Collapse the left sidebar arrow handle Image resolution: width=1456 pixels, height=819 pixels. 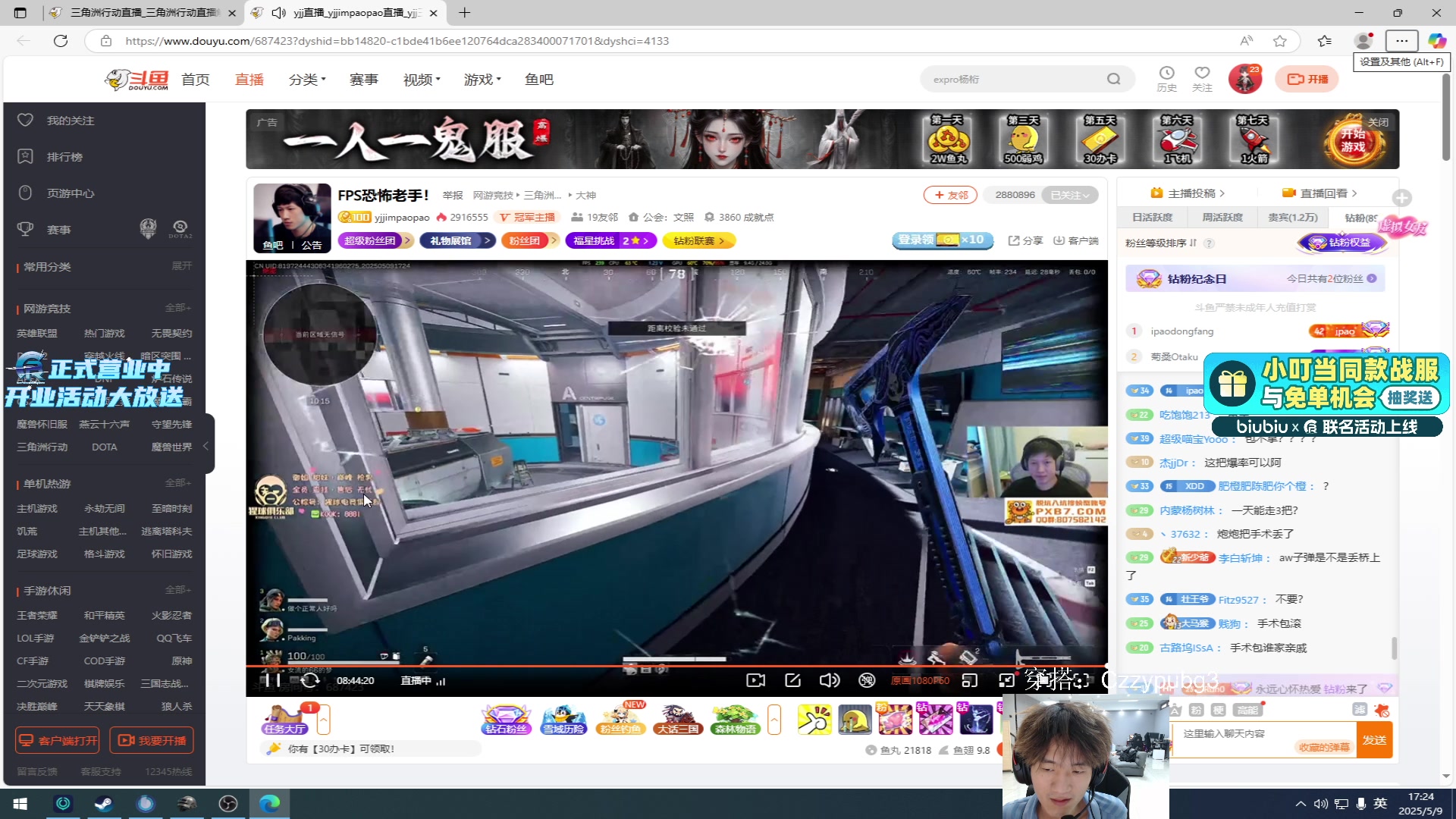206,446
